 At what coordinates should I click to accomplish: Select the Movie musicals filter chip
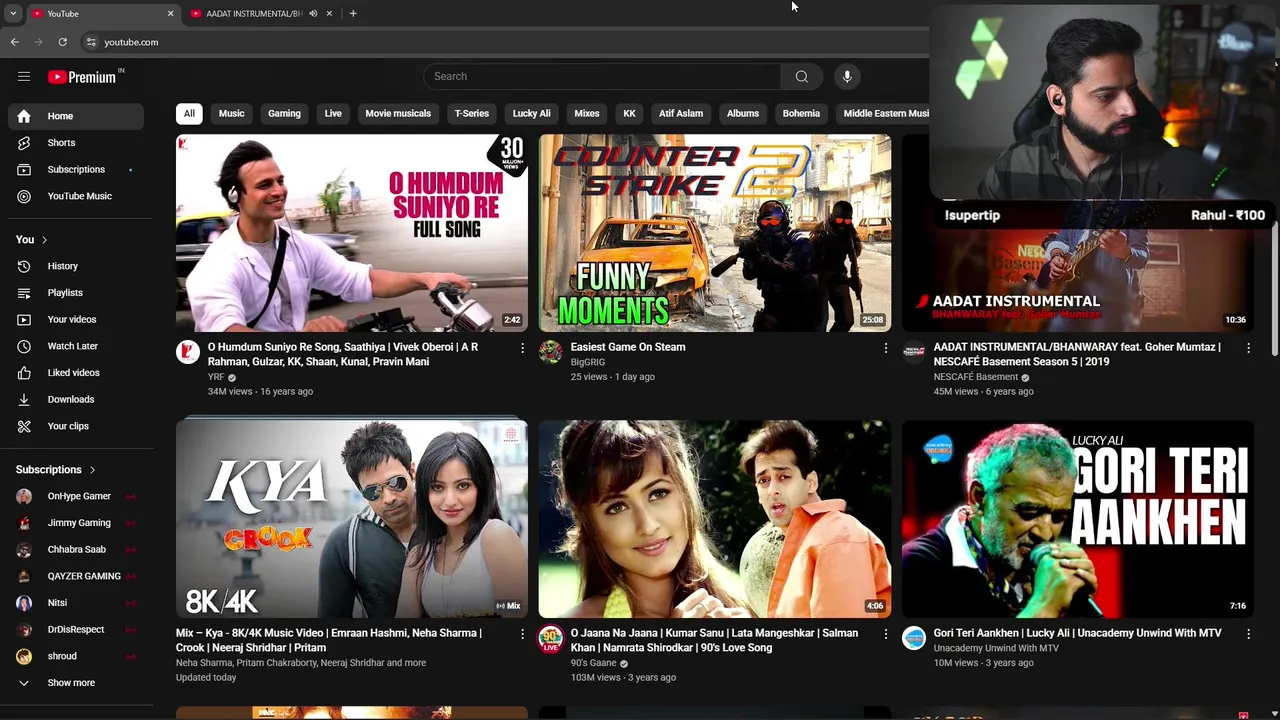[398, 113]
